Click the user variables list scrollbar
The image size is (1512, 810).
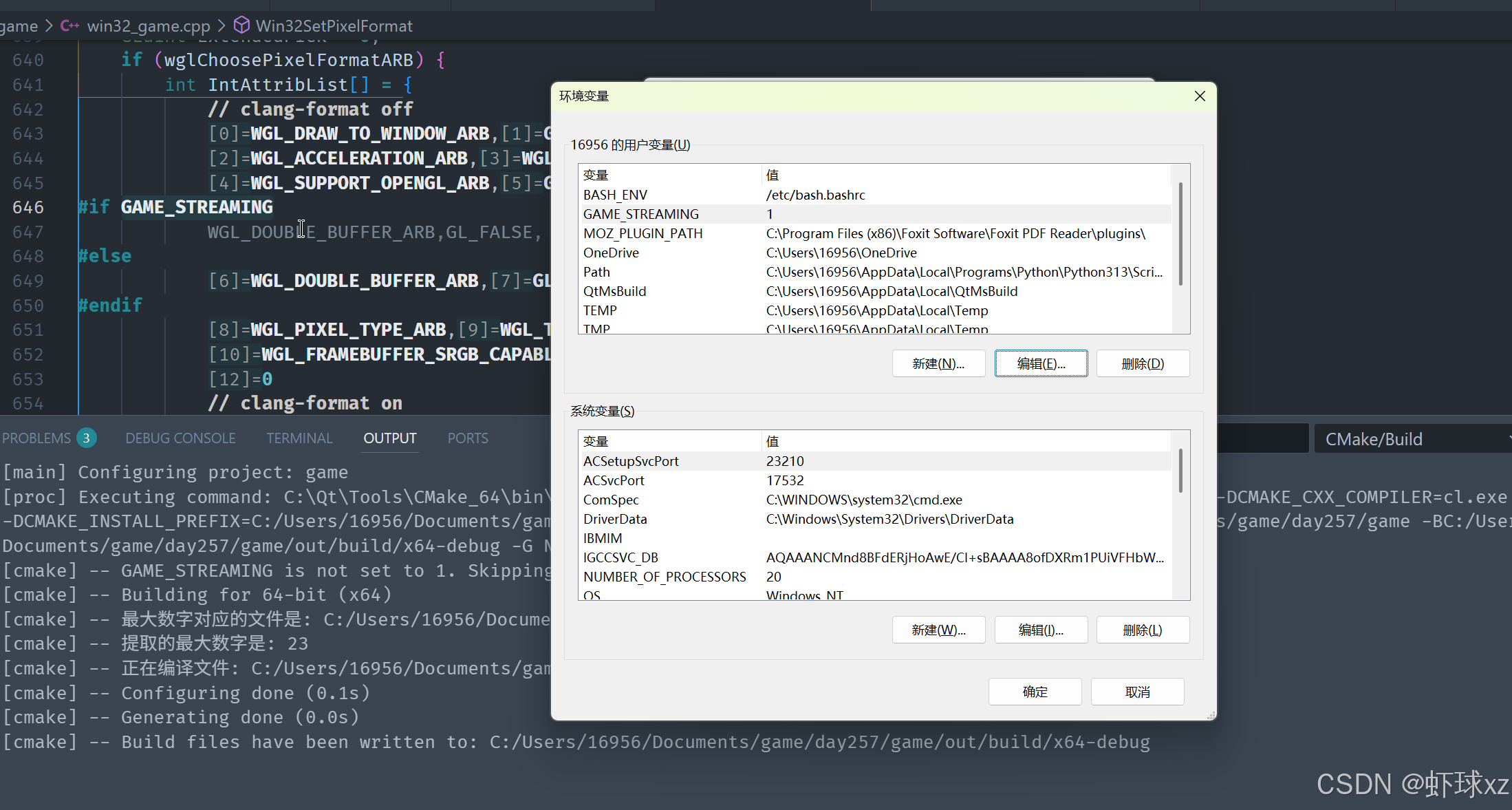tap(1180, 234)
